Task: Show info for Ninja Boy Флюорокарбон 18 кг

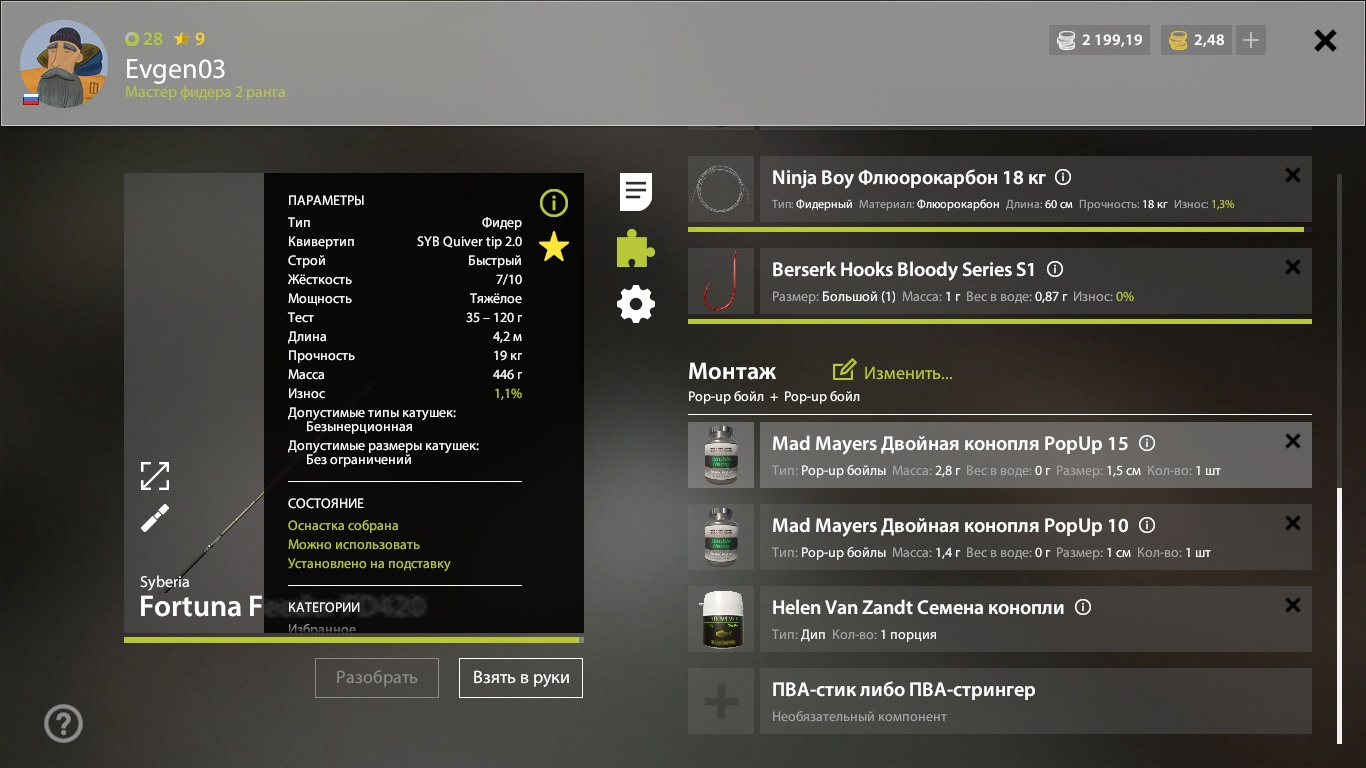Action: coord(1063,178)
